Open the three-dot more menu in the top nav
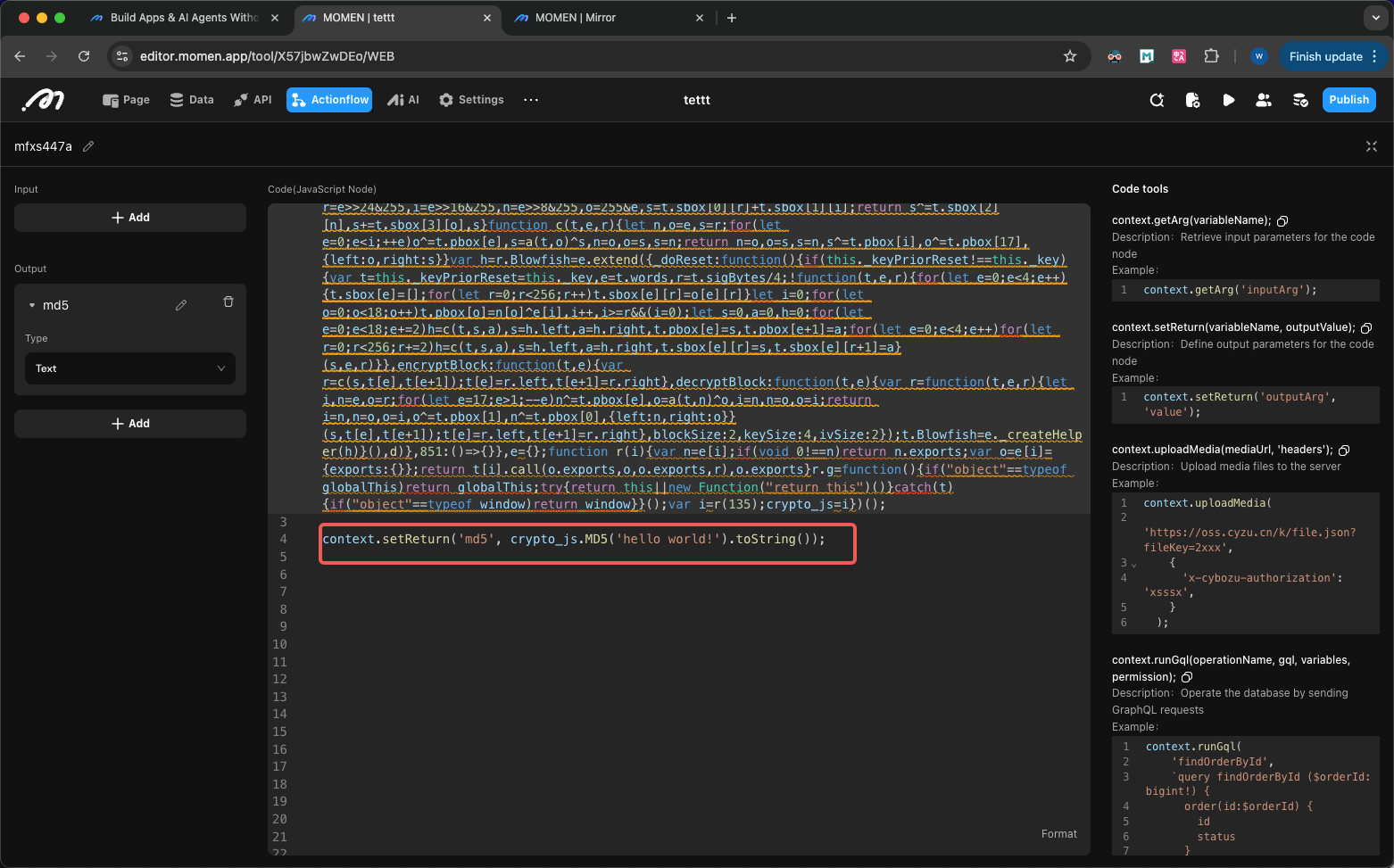The width and height of the screenshot is (1394, 868). click(531, 100)
